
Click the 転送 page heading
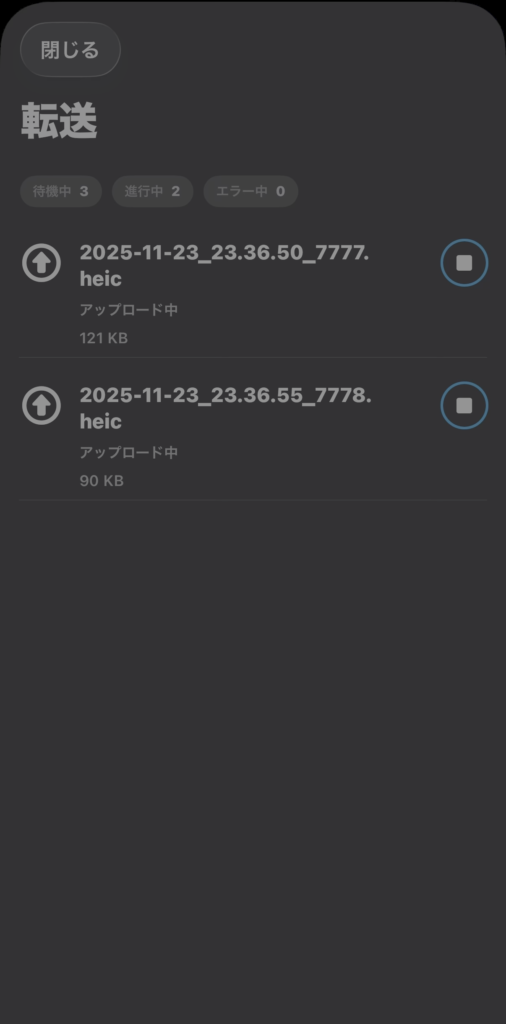click(59, 121)
